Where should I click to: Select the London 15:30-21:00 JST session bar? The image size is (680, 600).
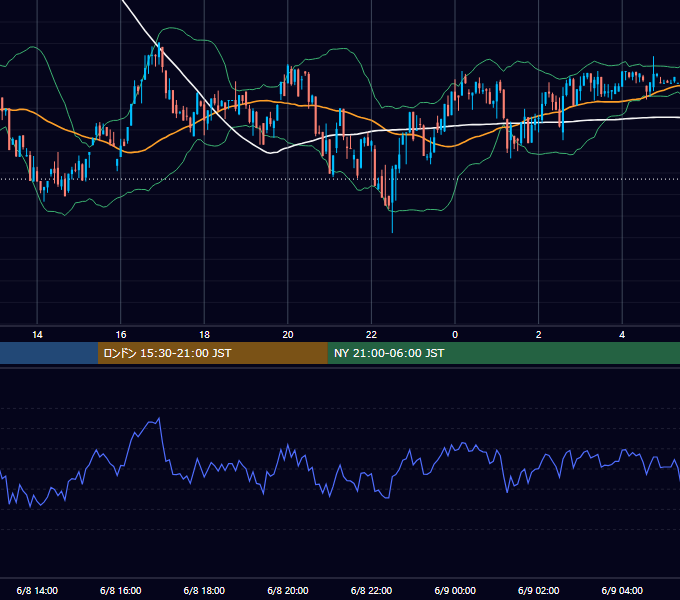[212, 353]
